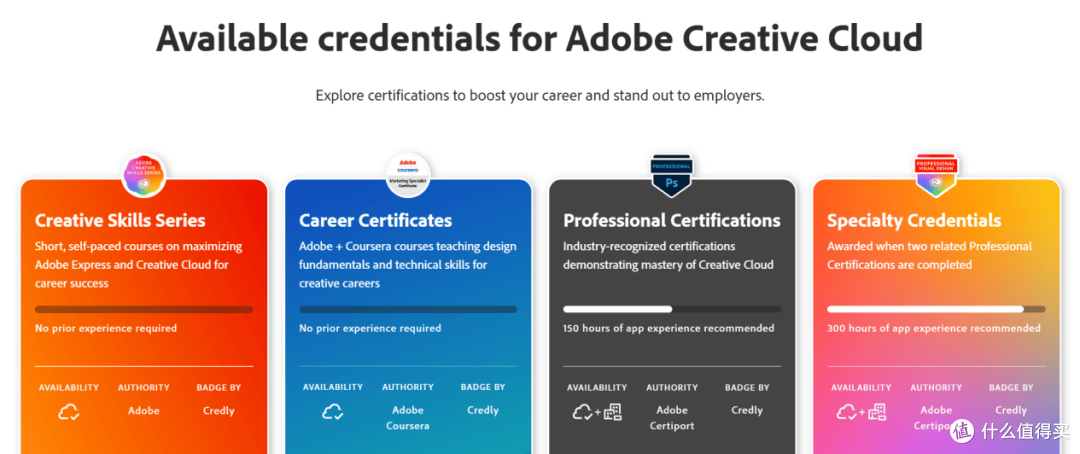Open the Career Certificates card title
Viewport: 1080px width, 454px height.
pyautogui.click(x=375, y=220)
